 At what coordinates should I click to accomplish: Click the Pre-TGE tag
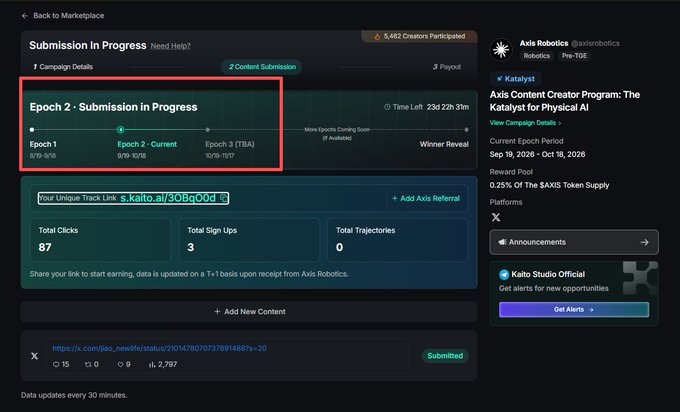pos(574,56)
